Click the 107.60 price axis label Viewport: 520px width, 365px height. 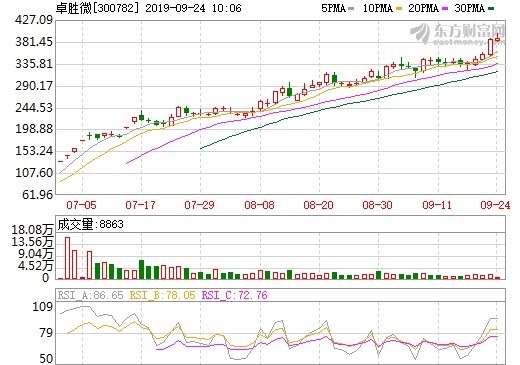(34, 173)
